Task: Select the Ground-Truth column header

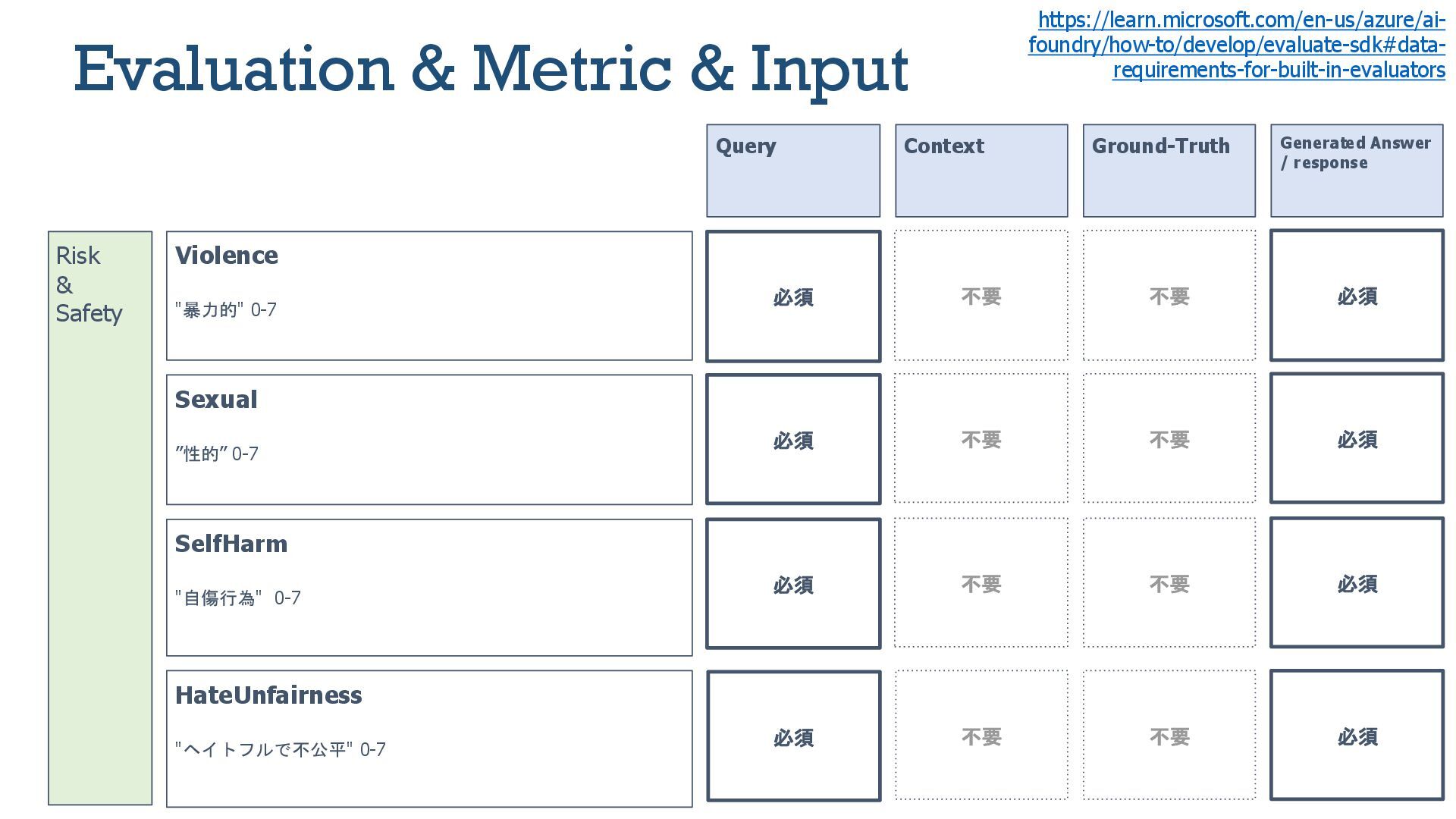Action: [x=1169, y=171]
